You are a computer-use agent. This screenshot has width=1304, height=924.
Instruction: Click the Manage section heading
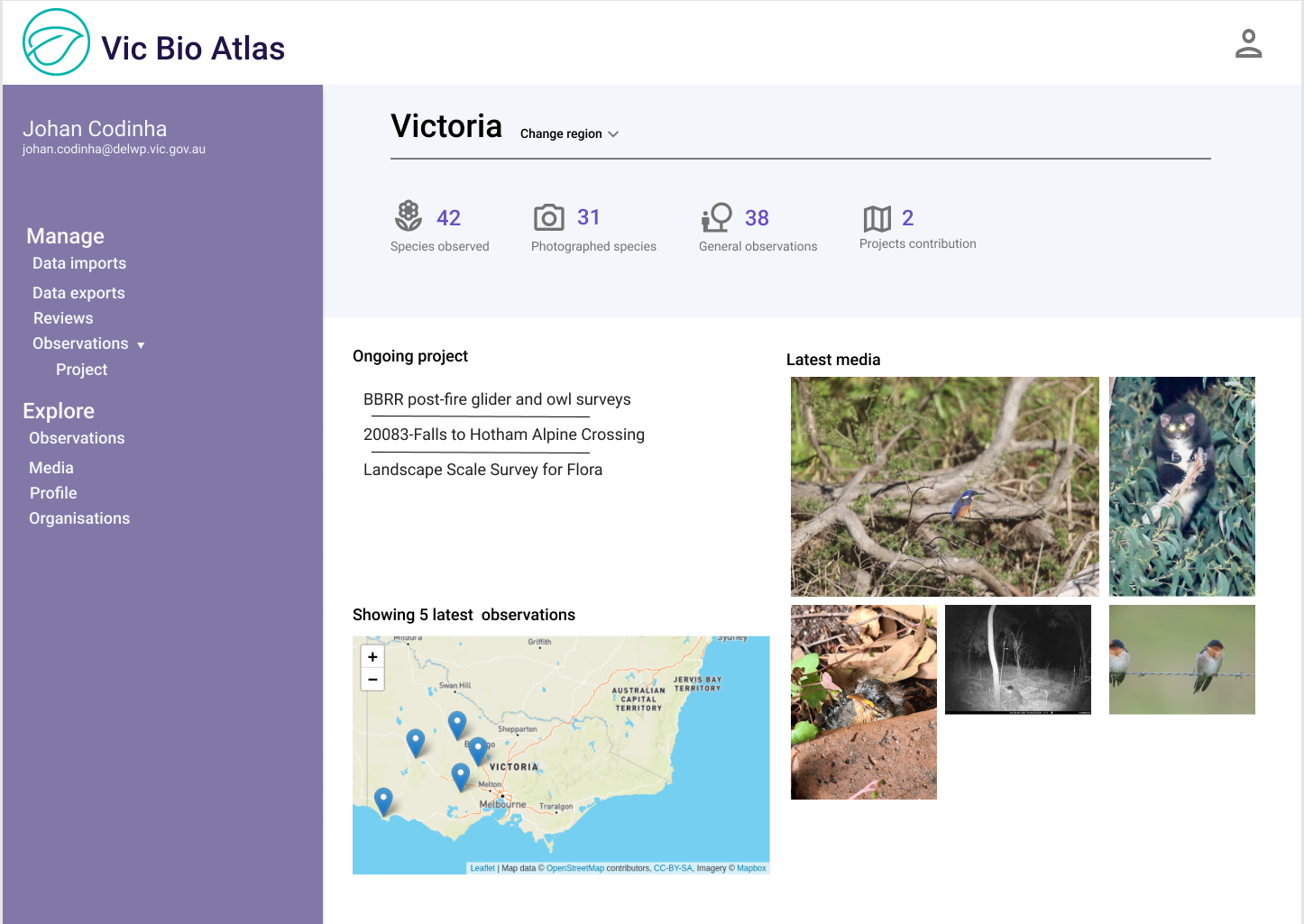(65, 236)
